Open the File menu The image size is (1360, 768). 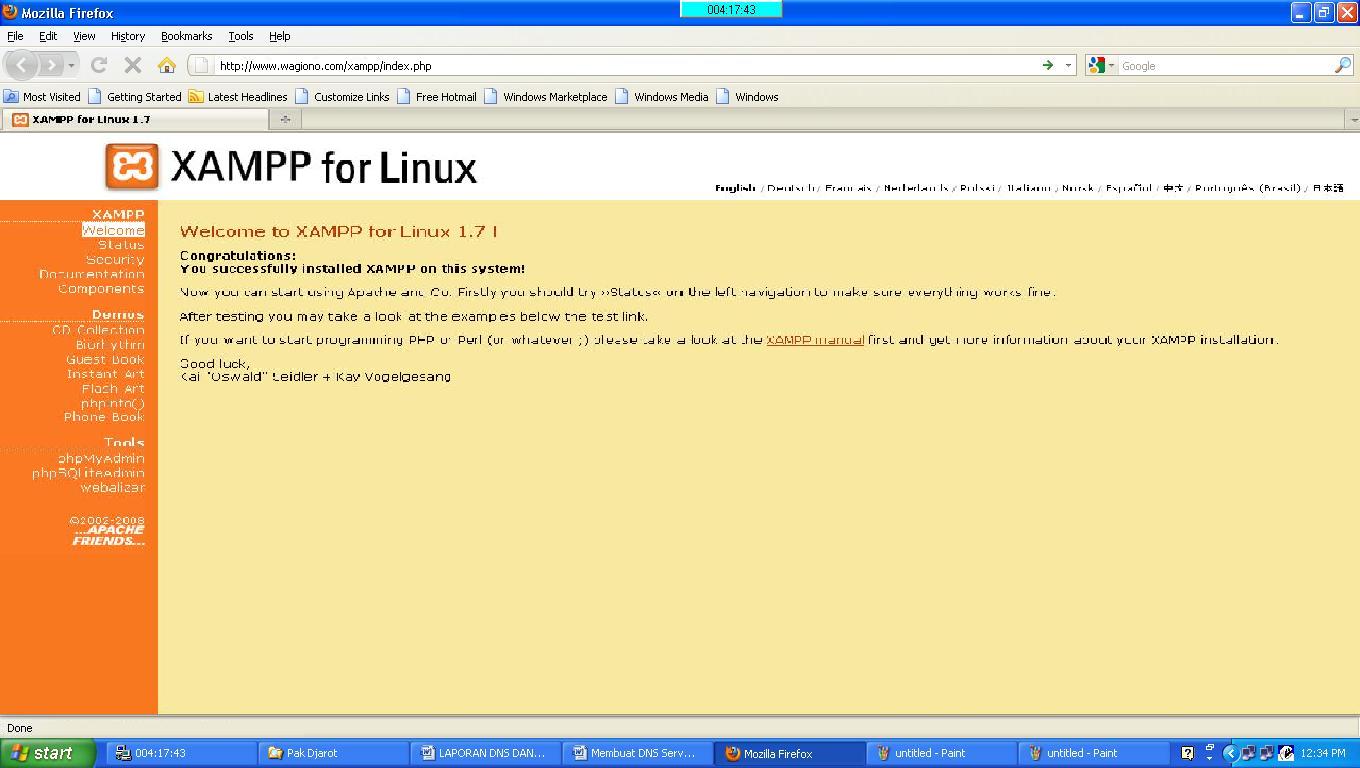tap(15, 36)
